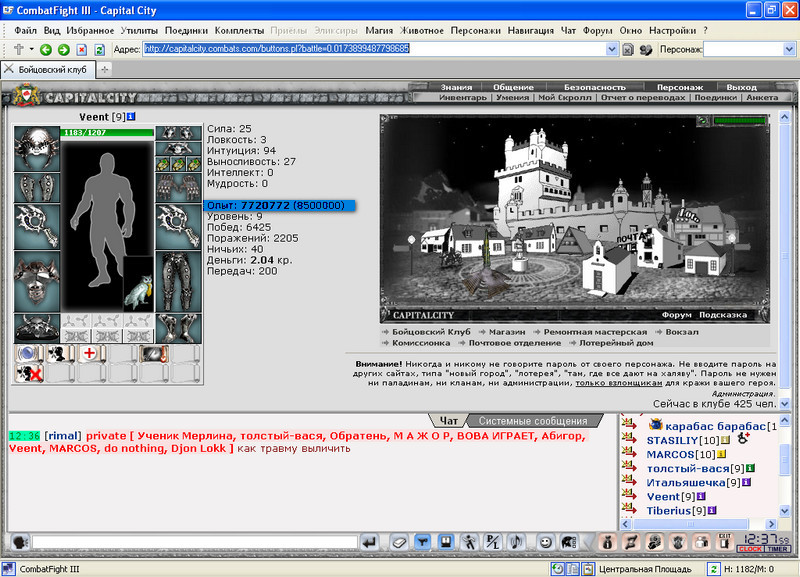
Task: Toggle the TIMER mode under the clock
Action: pos(777,549)
